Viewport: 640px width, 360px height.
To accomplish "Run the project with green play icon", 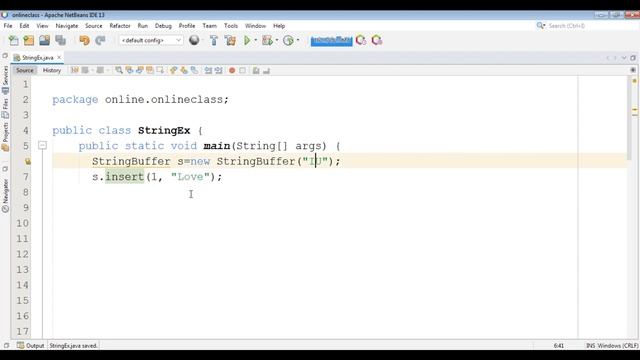I will coord(247,40).
